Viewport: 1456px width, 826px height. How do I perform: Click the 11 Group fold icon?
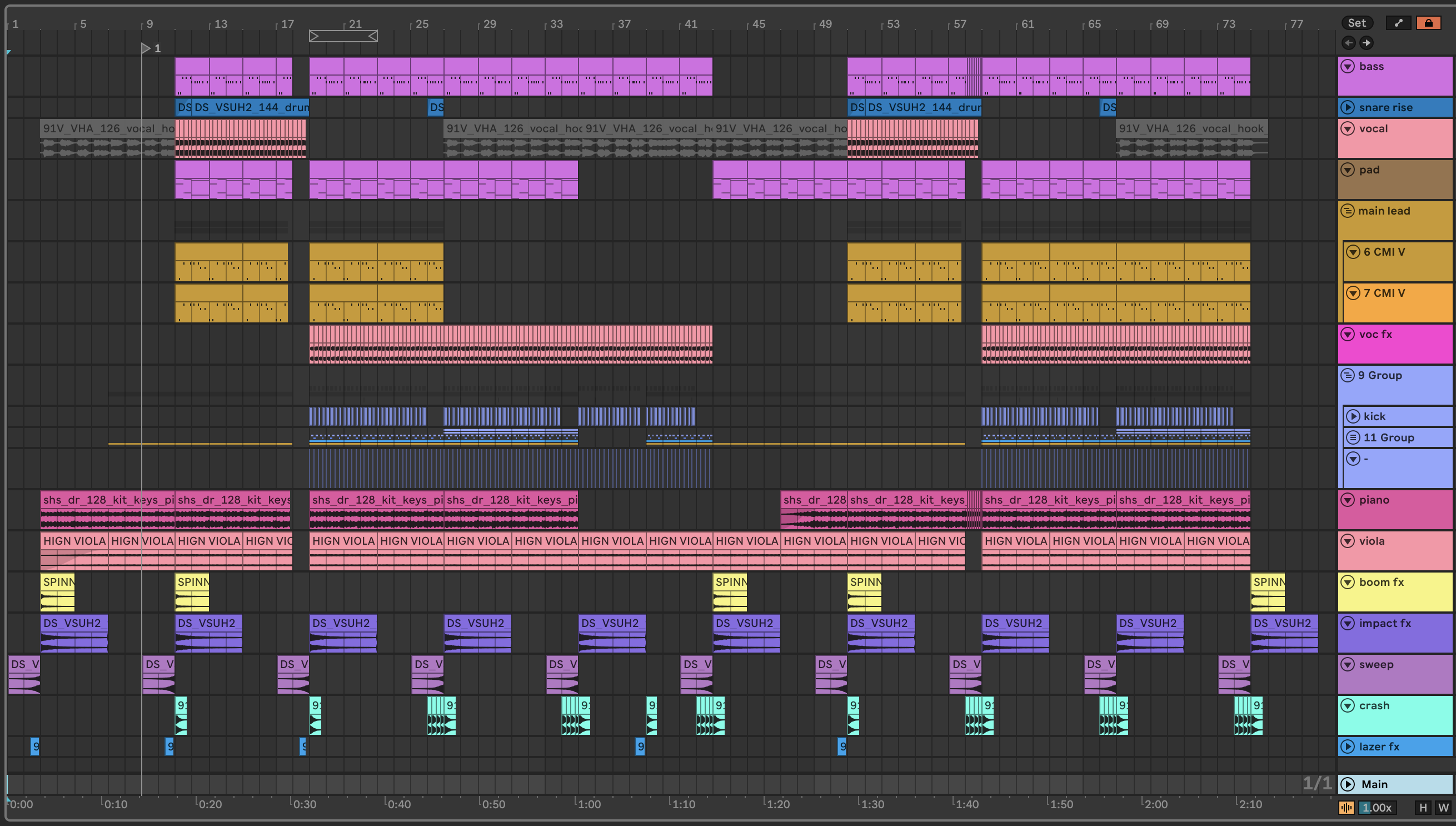[1353, 437]
